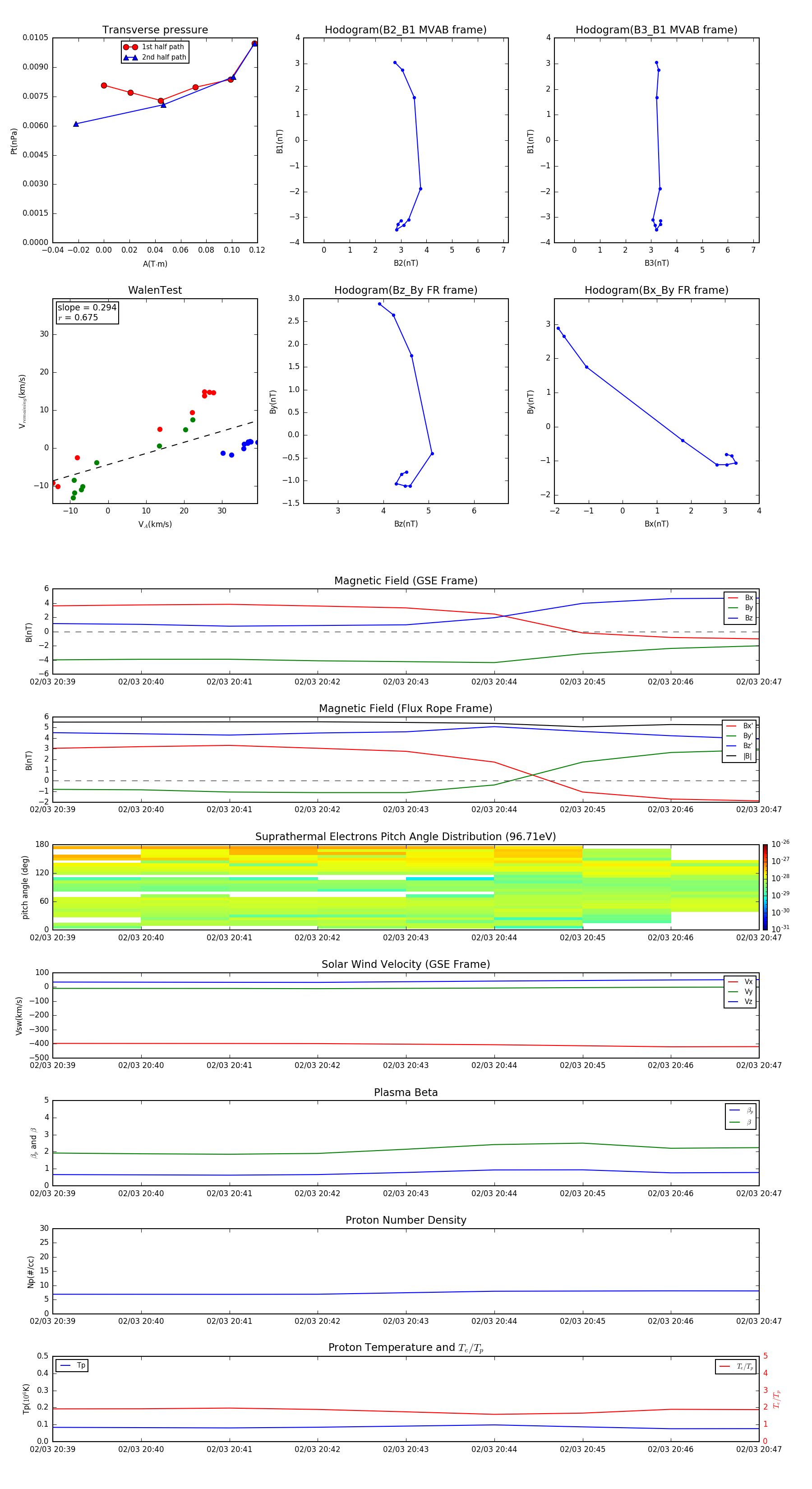Click the 'By' entry in GSE legend
Screen dimensions: 812x1489
coord(741,608)
